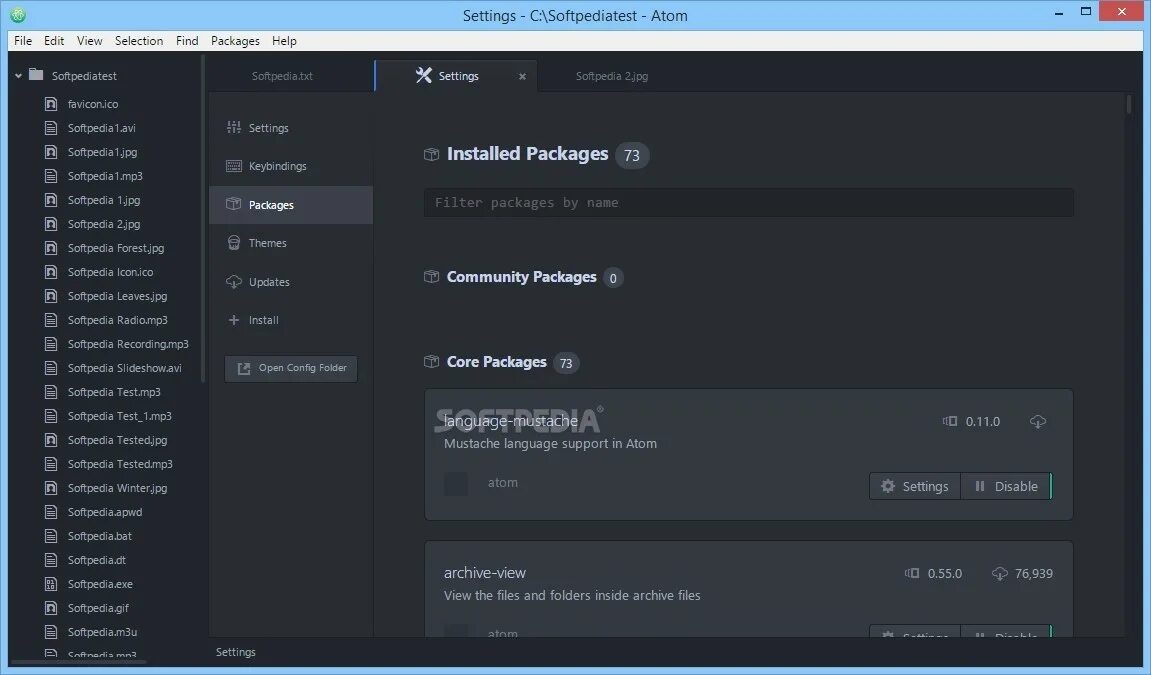
Task: Collapse the Softpediatest project folder
Action: [18, 76]
